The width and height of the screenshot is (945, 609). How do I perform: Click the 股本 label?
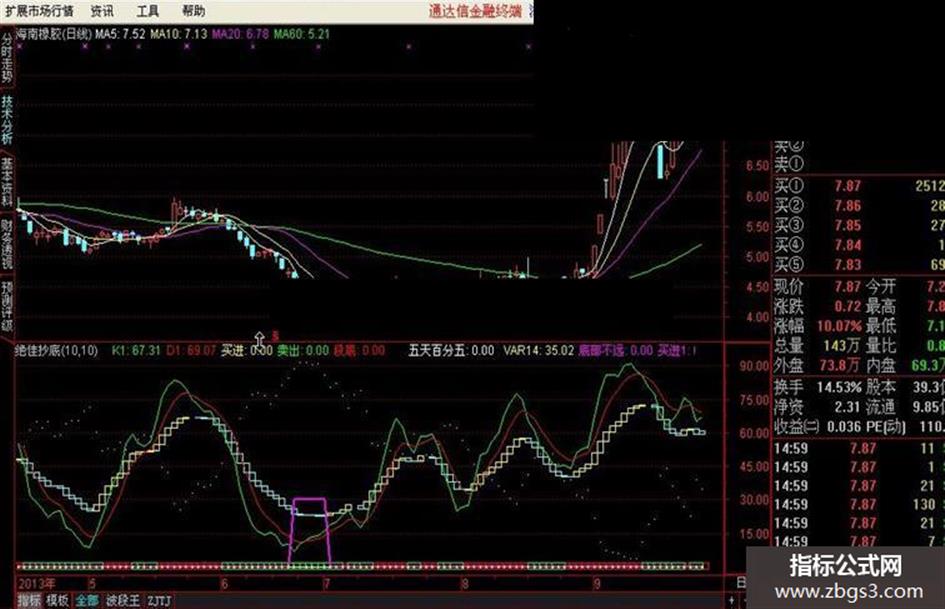881,387
